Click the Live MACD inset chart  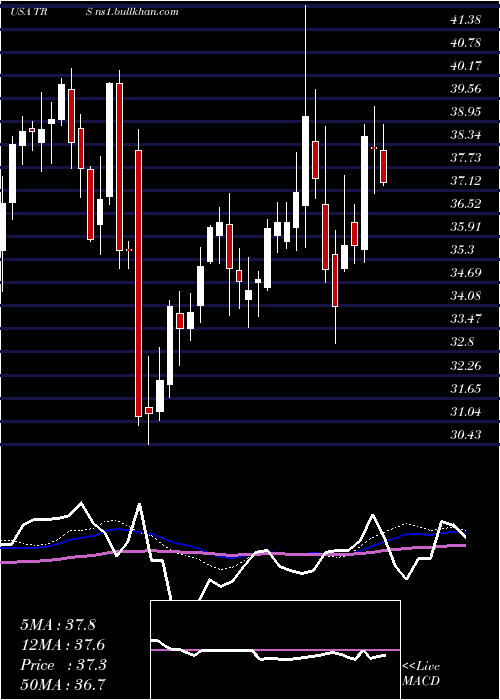pyautogui.click(x=275, y=650)
